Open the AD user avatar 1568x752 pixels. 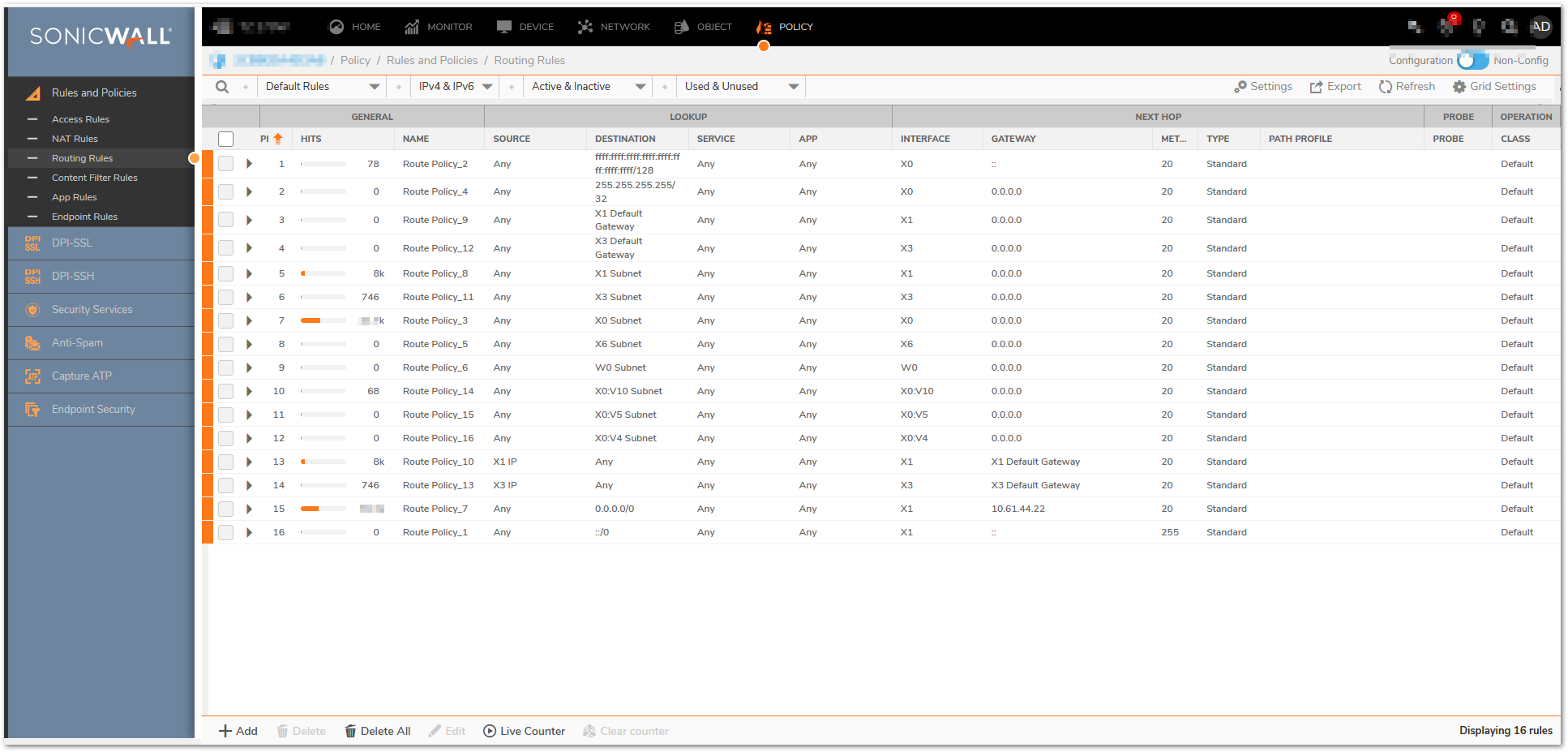tap(1540, 27)
